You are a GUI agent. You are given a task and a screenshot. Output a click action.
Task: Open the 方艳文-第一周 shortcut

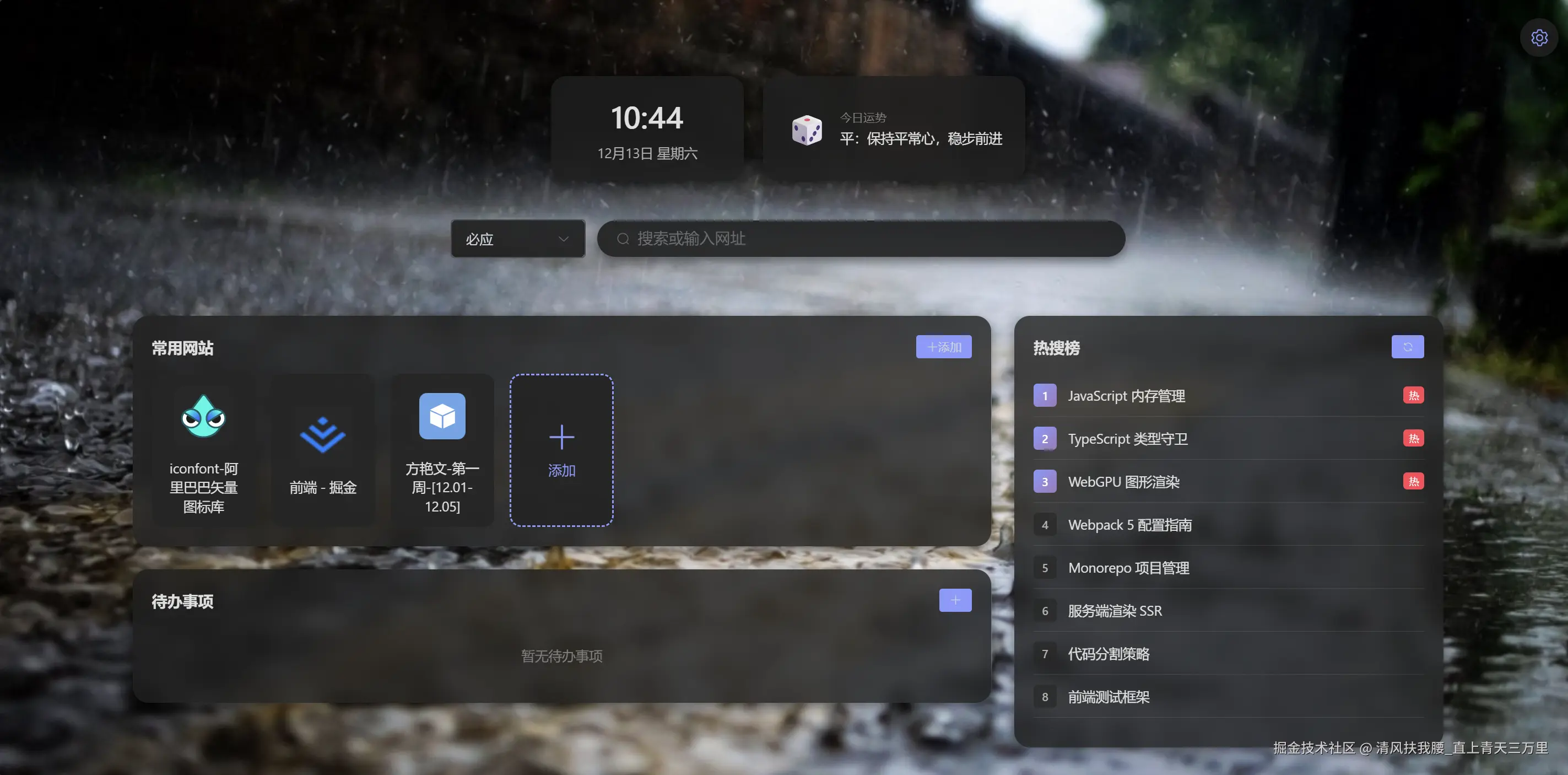click(442, 450)
